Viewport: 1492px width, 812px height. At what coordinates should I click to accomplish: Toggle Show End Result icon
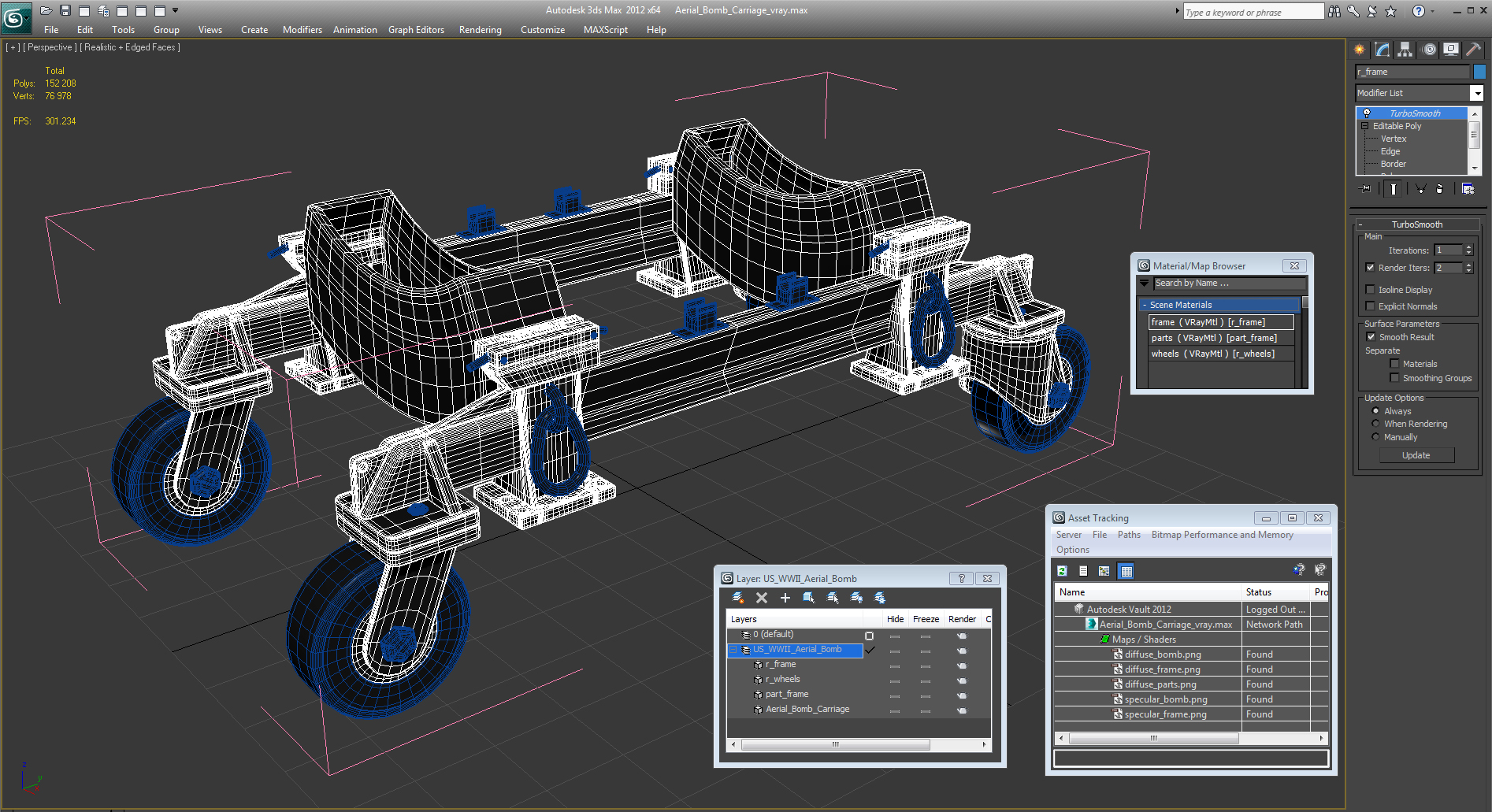tap(1394, 189)
